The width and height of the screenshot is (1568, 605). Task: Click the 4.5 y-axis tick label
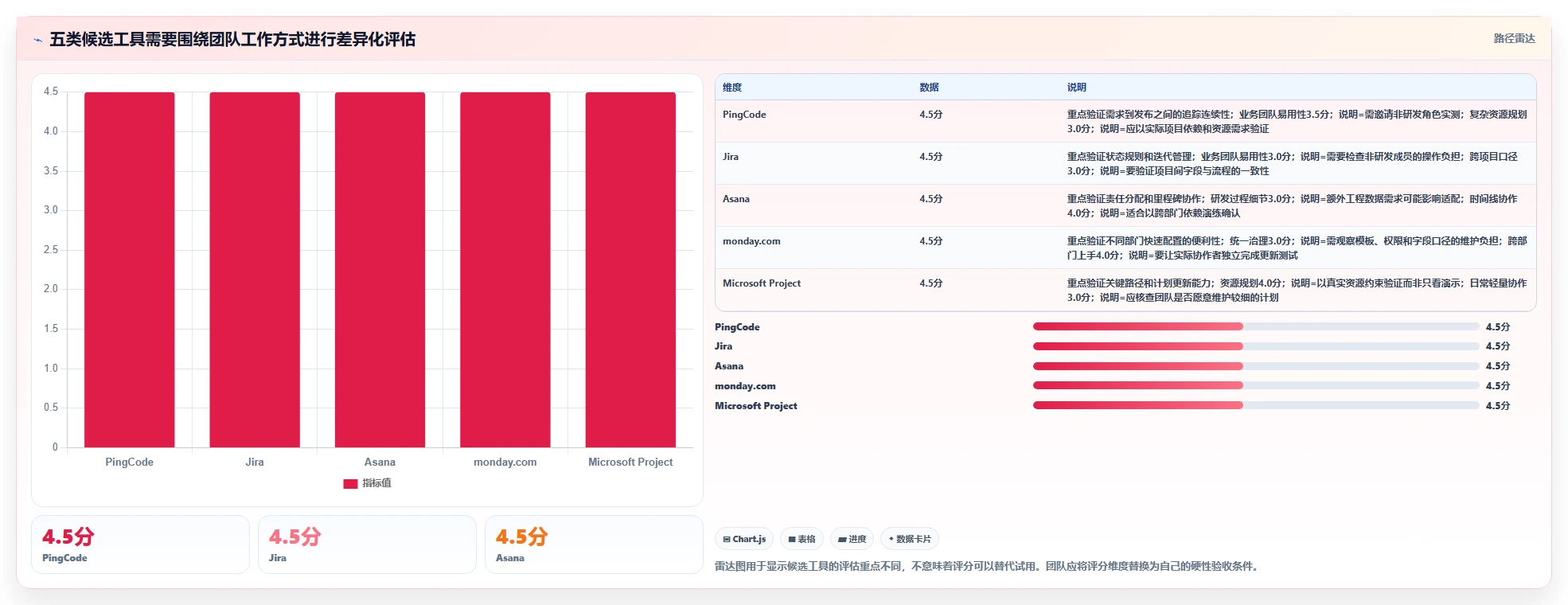pyautogui.click(x=51, y=92)
